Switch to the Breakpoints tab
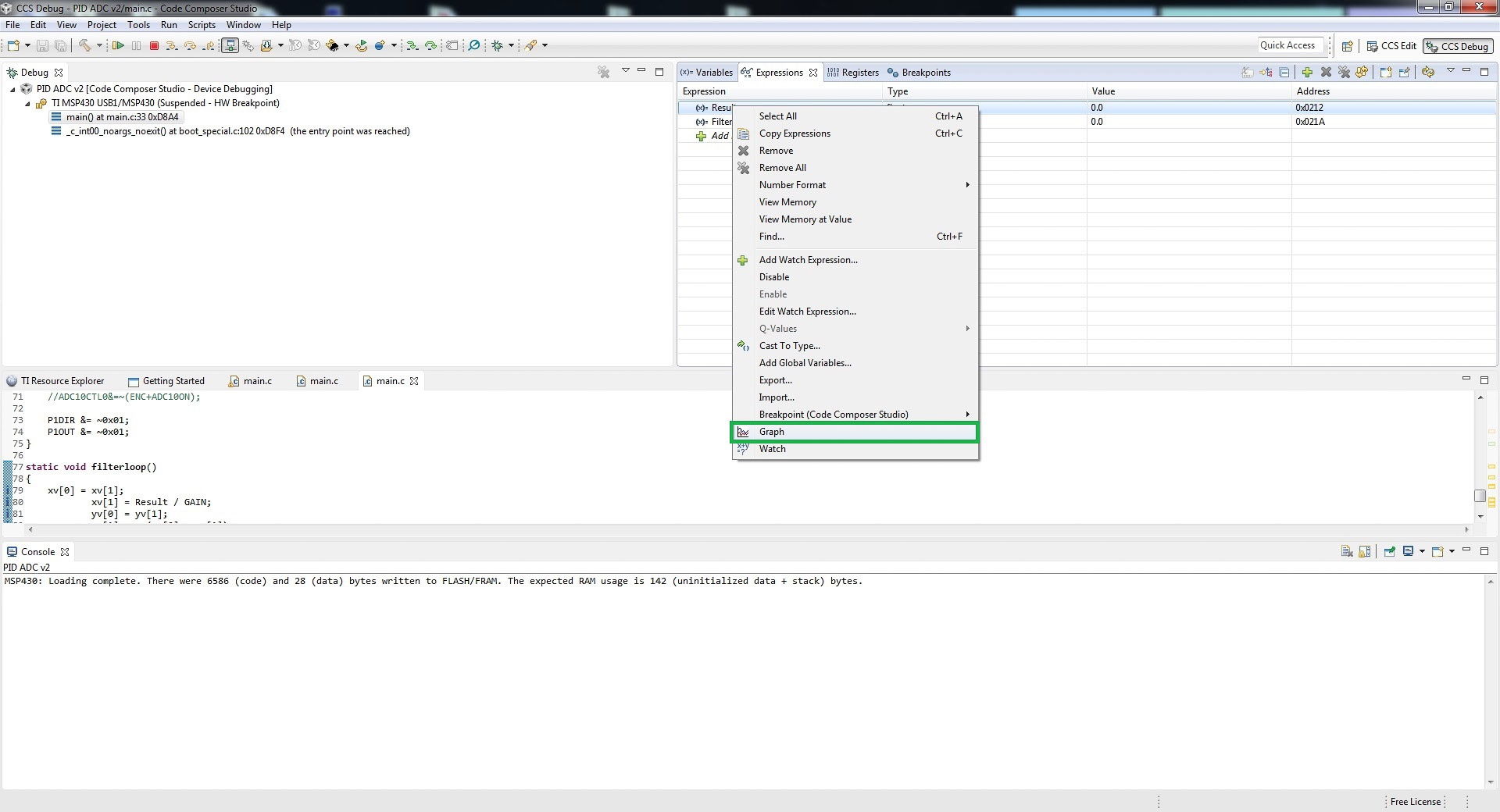The height and width of the screenshot is (812, 1500). tap(919, 73)
